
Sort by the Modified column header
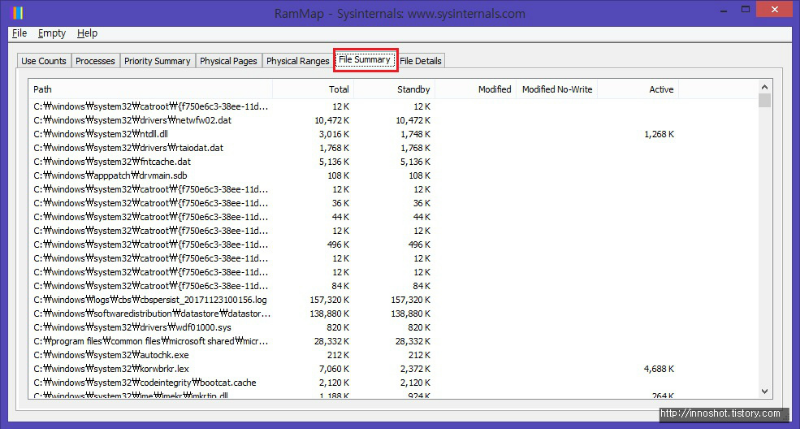[476, 89]
